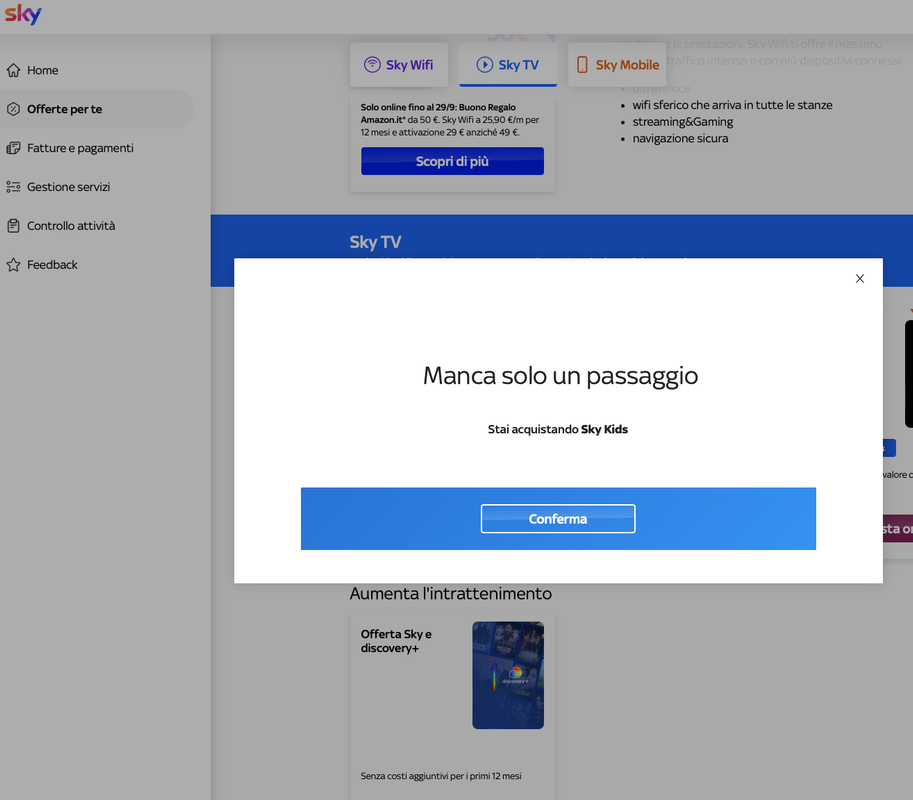Click the Sky Mobile phone icon
The width and height of the screenshot is (913, 800).
click(582, 65)
